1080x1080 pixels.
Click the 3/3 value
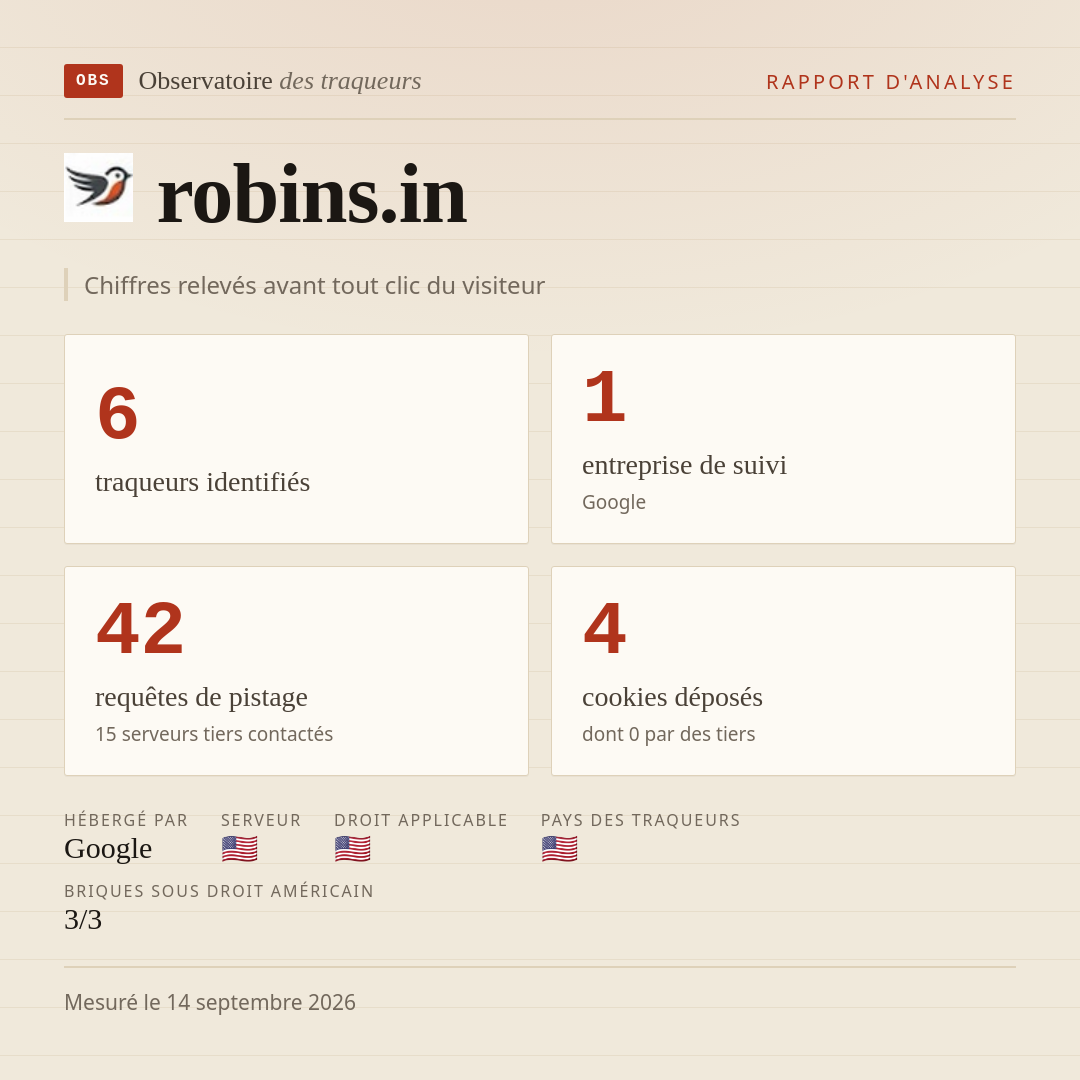point(83,920)
